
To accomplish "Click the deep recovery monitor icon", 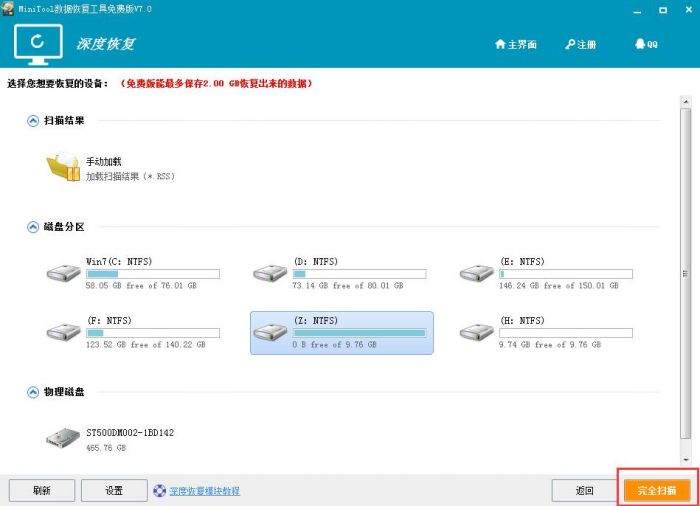I will tap(38, 44).
